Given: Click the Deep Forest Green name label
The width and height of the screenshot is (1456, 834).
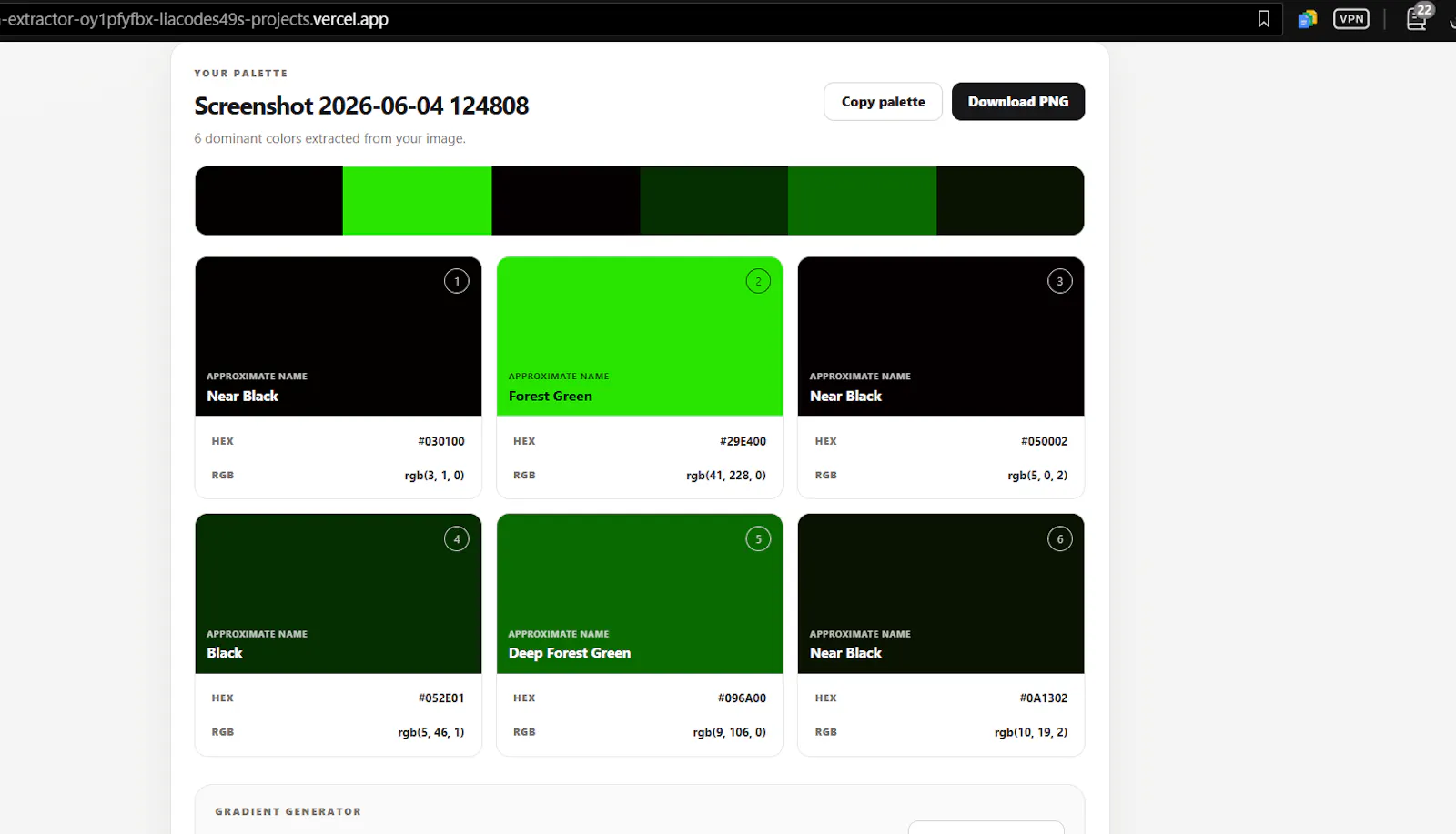Looking at the screenshot, I should click(x=570, y=653).
